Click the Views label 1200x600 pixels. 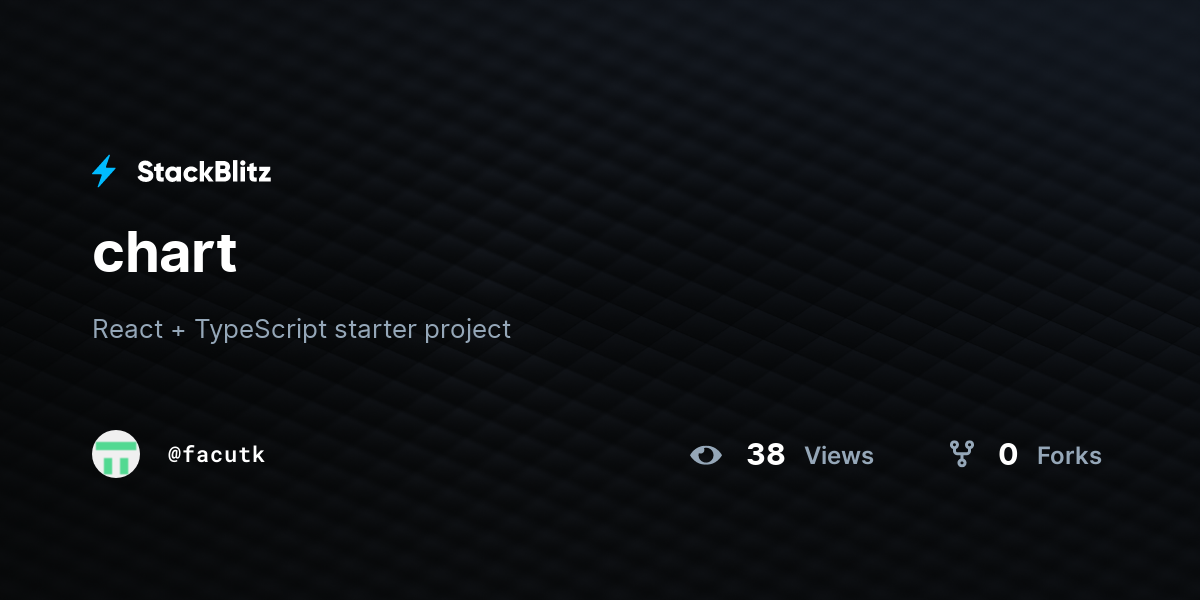click(x=839, y=456)
